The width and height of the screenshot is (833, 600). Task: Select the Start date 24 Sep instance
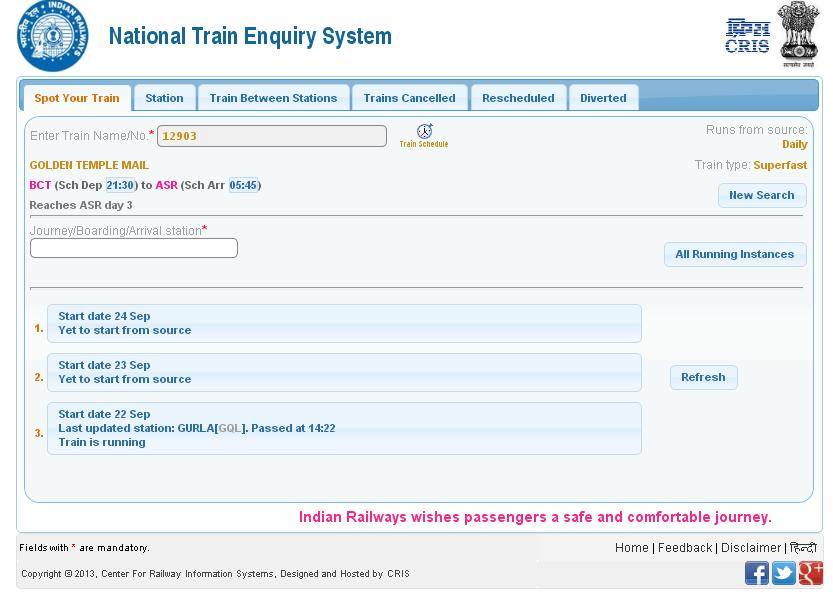(344, 324)
